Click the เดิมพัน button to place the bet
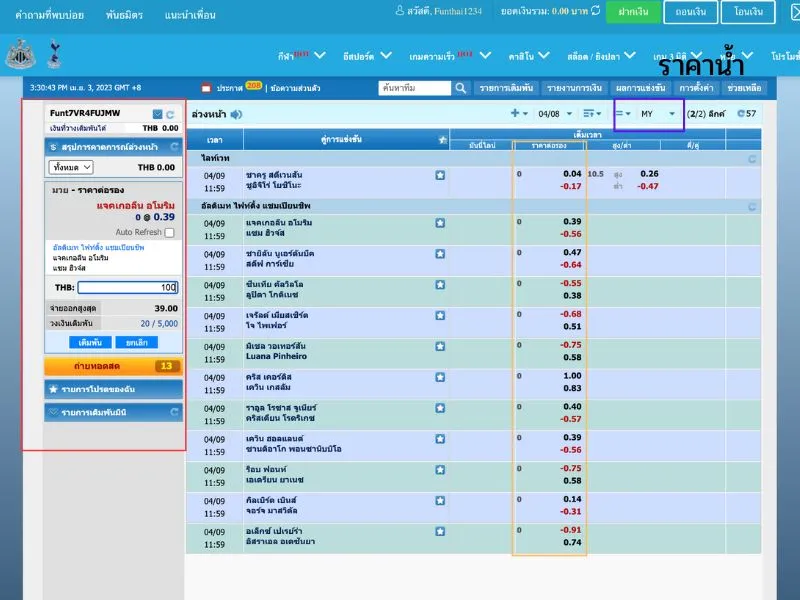The width and height of the screenshot is (800, 600). (x=90, y=342)
